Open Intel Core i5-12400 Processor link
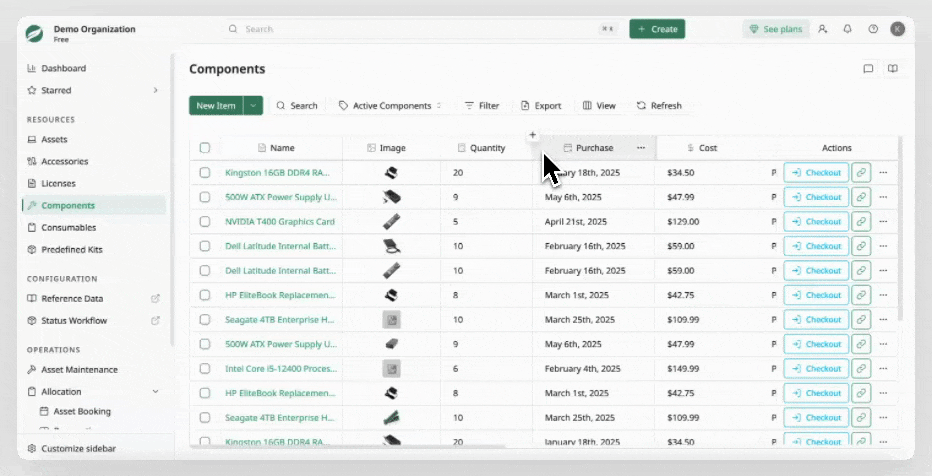Screen dimensions: 932x476 click(281, 368)
